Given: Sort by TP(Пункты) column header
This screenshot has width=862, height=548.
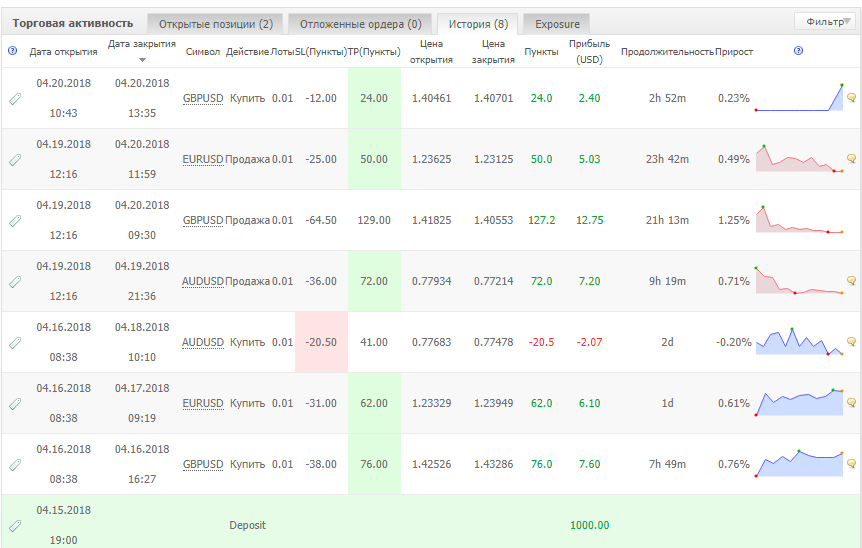Looking at the screenshot, I should tap(374, 52).
